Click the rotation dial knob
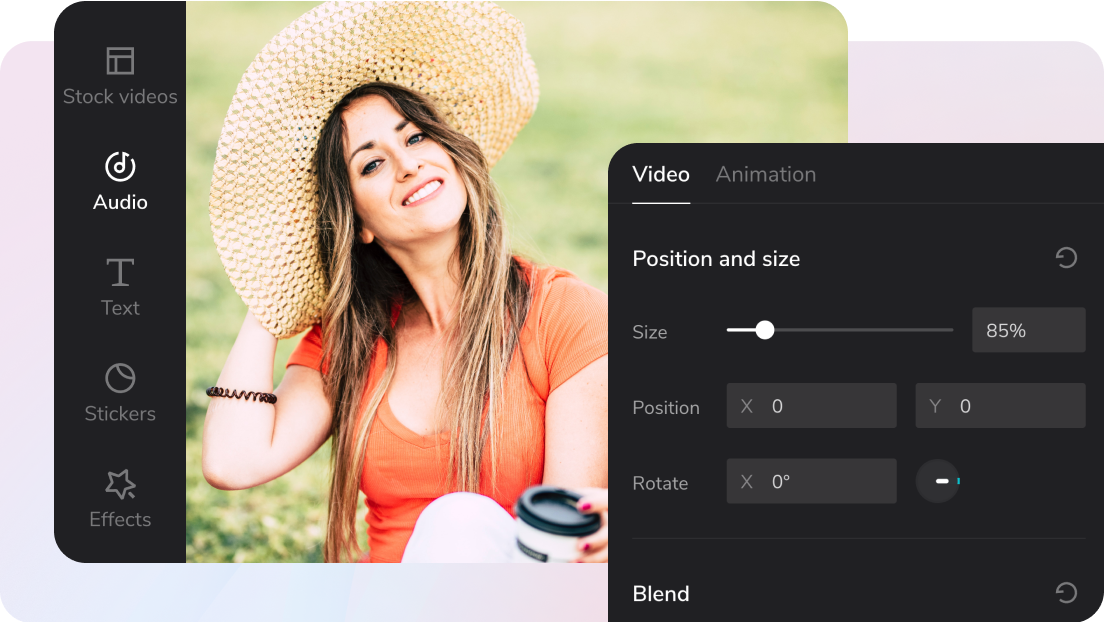1104x622 pixels. click(938, 481)
